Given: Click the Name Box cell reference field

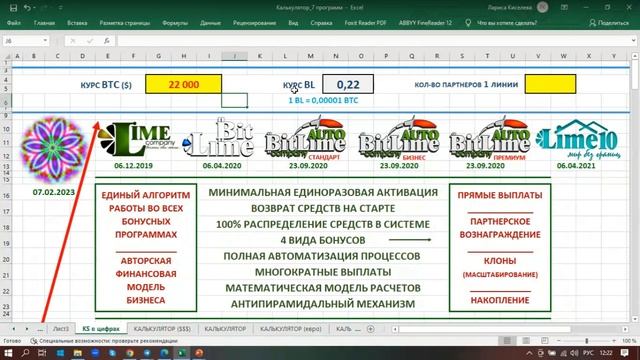Looking at the screenshot, I should 22,41.
